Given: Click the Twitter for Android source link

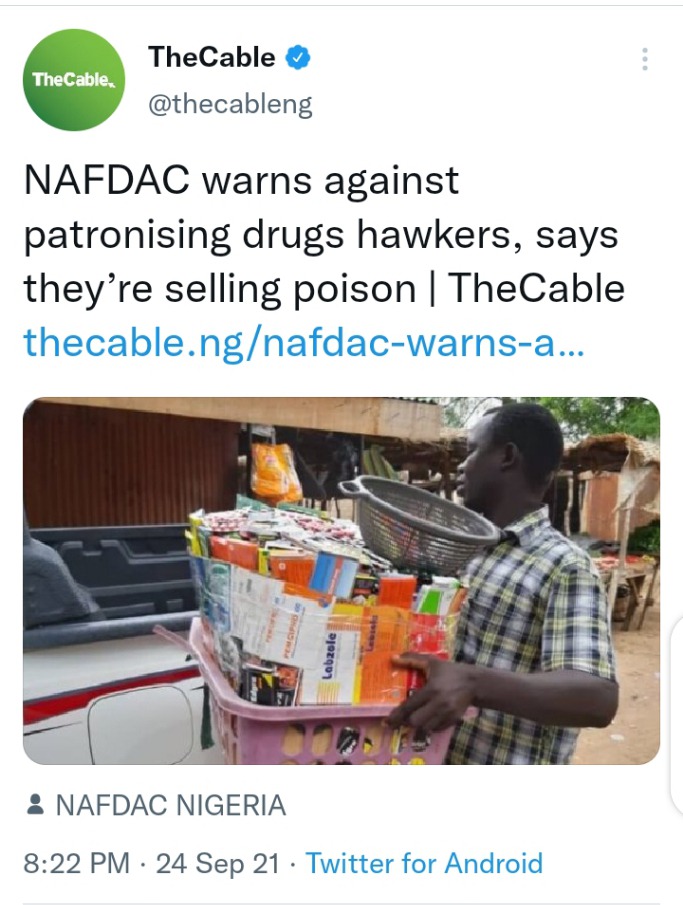Looking at the screenshot, I should (424, 863).
